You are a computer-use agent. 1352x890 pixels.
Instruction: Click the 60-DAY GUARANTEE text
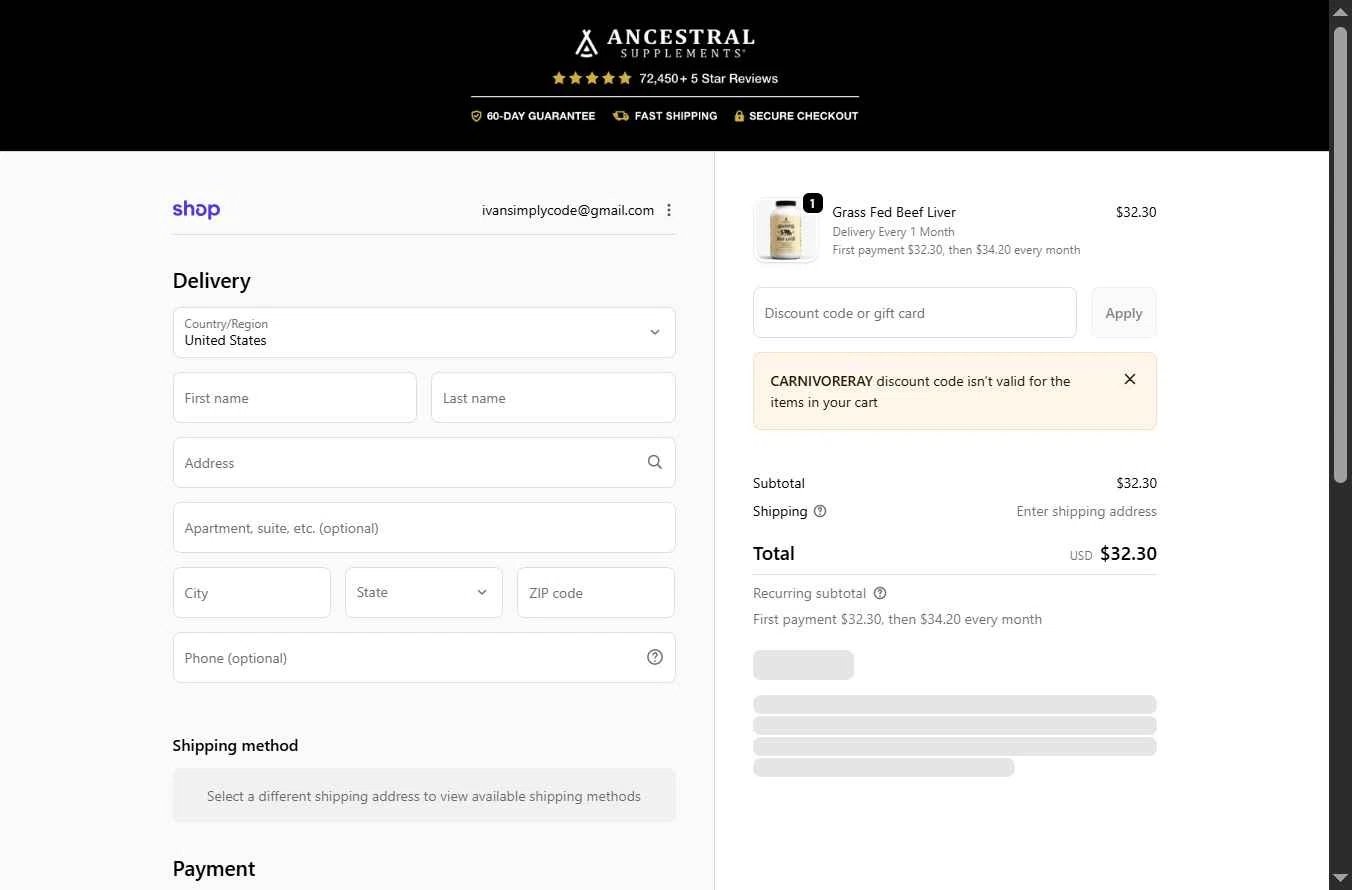click(541, 116)
